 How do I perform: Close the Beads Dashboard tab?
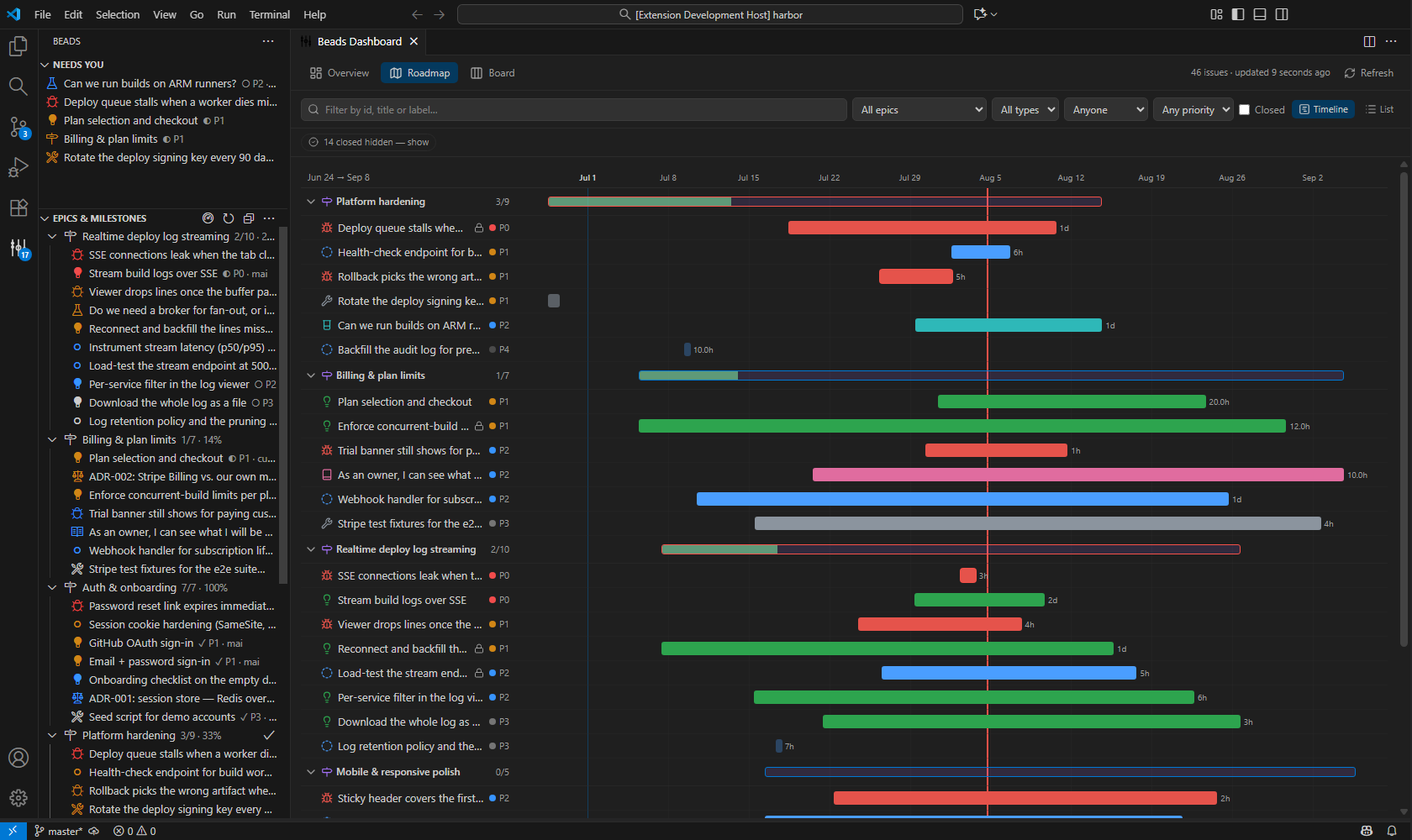pyautogui.click(x=414, y=41)
